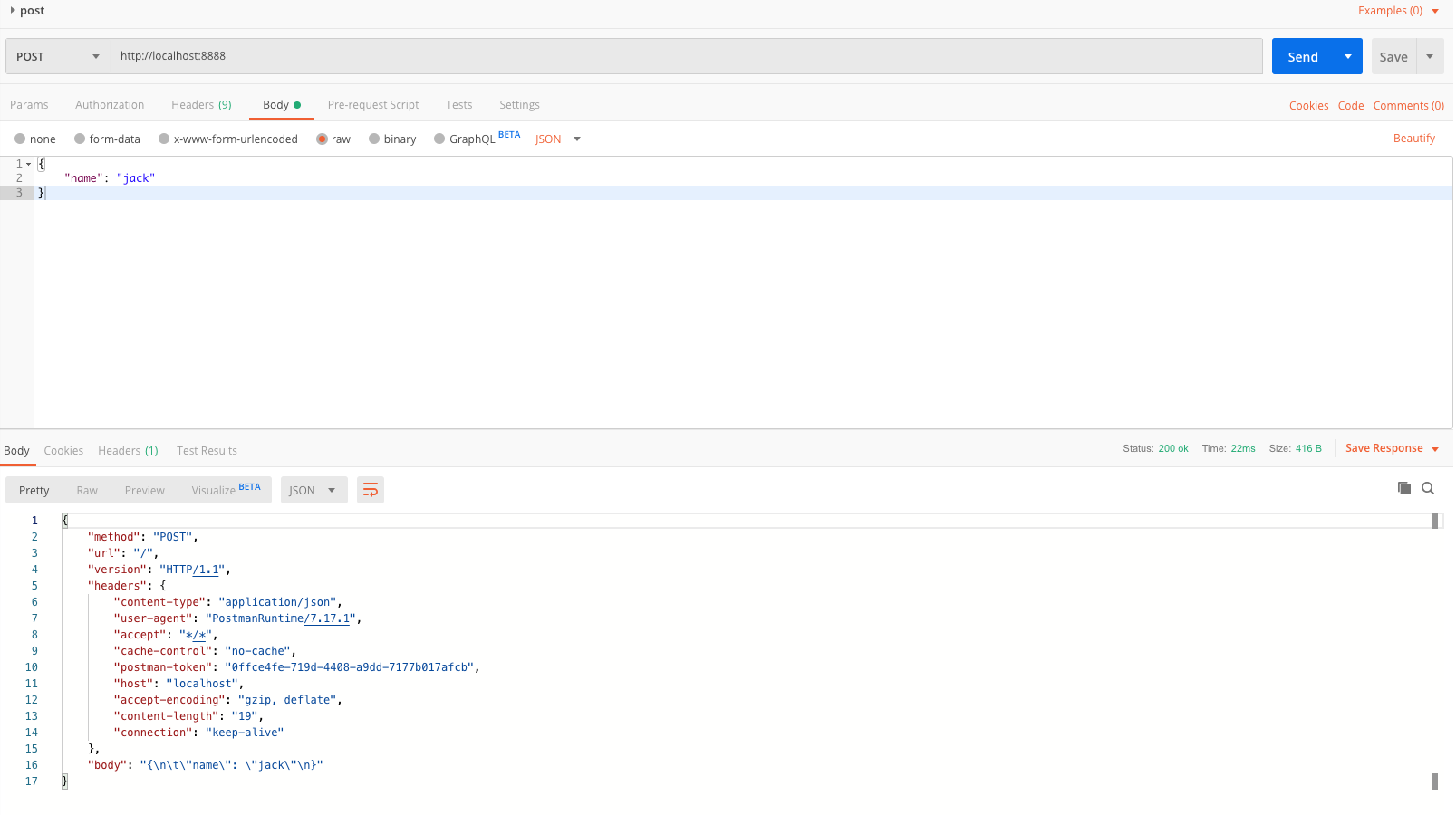Open the request Cookies link
This screenshot has height=815, width=1456.
tap(1309, 106)
